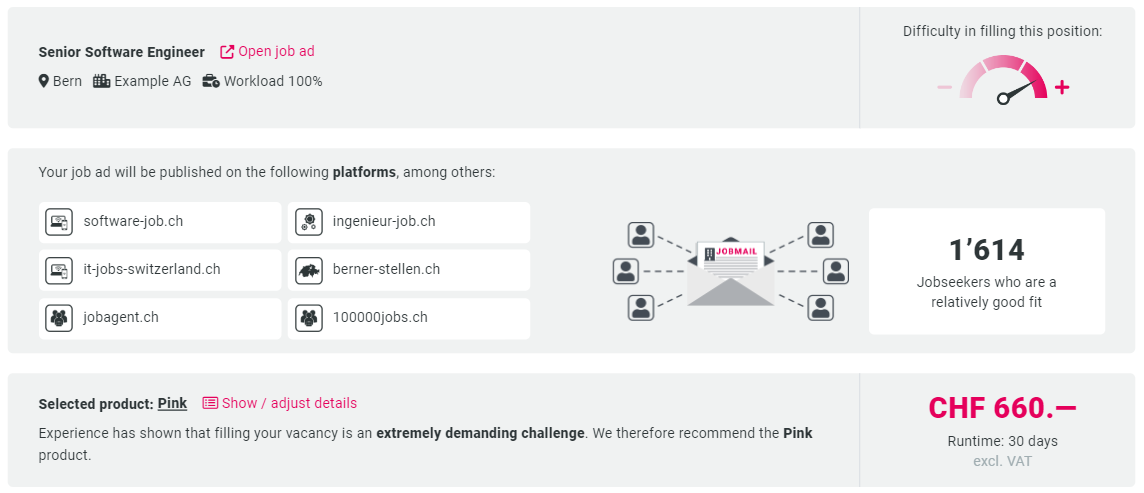Click the underlined Pink product name
This screenshot has width=1144, height=493.
pos(172,403)
